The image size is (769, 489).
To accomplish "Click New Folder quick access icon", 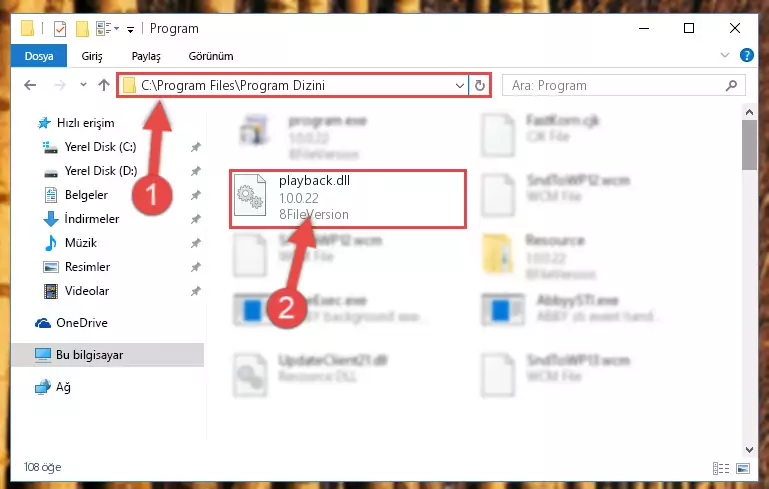I will tap(82, 29).
